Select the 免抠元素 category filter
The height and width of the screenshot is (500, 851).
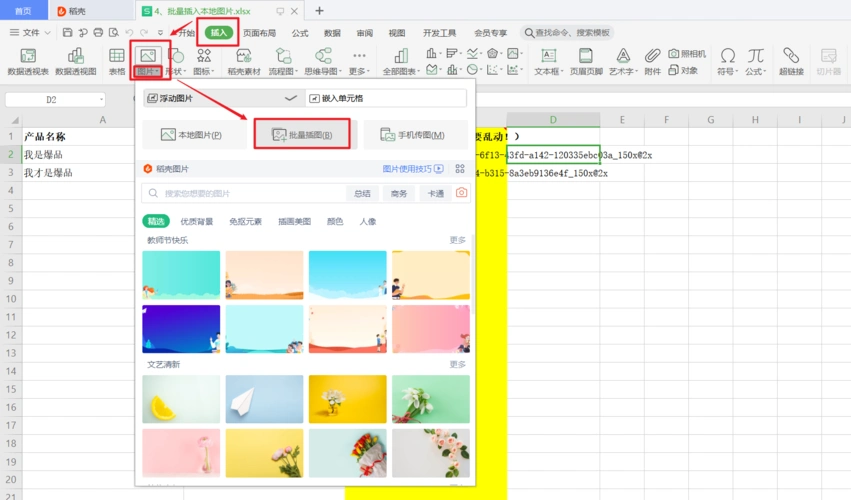(245, 221)
